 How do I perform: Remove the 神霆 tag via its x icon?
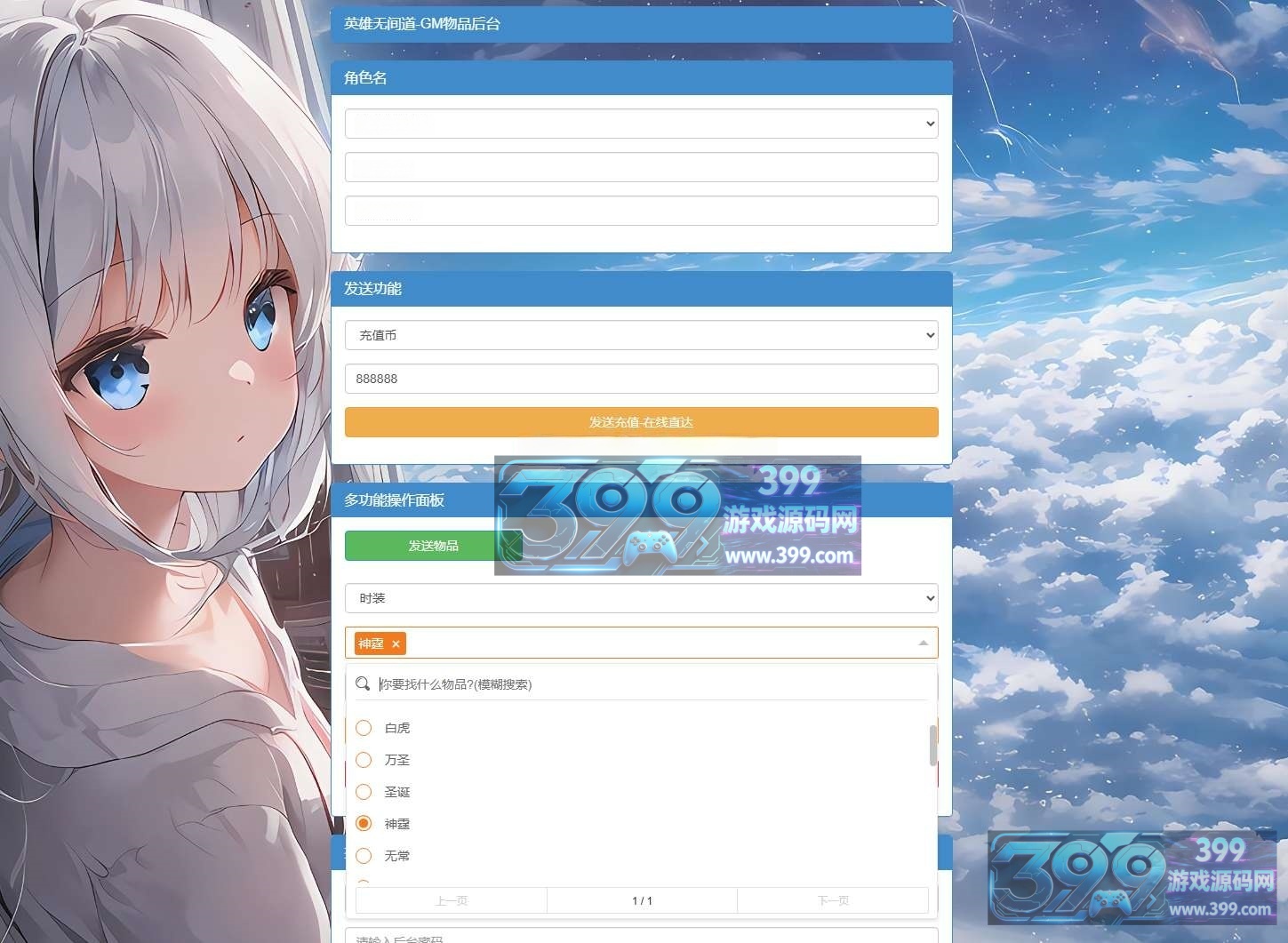tap(396, 643)
